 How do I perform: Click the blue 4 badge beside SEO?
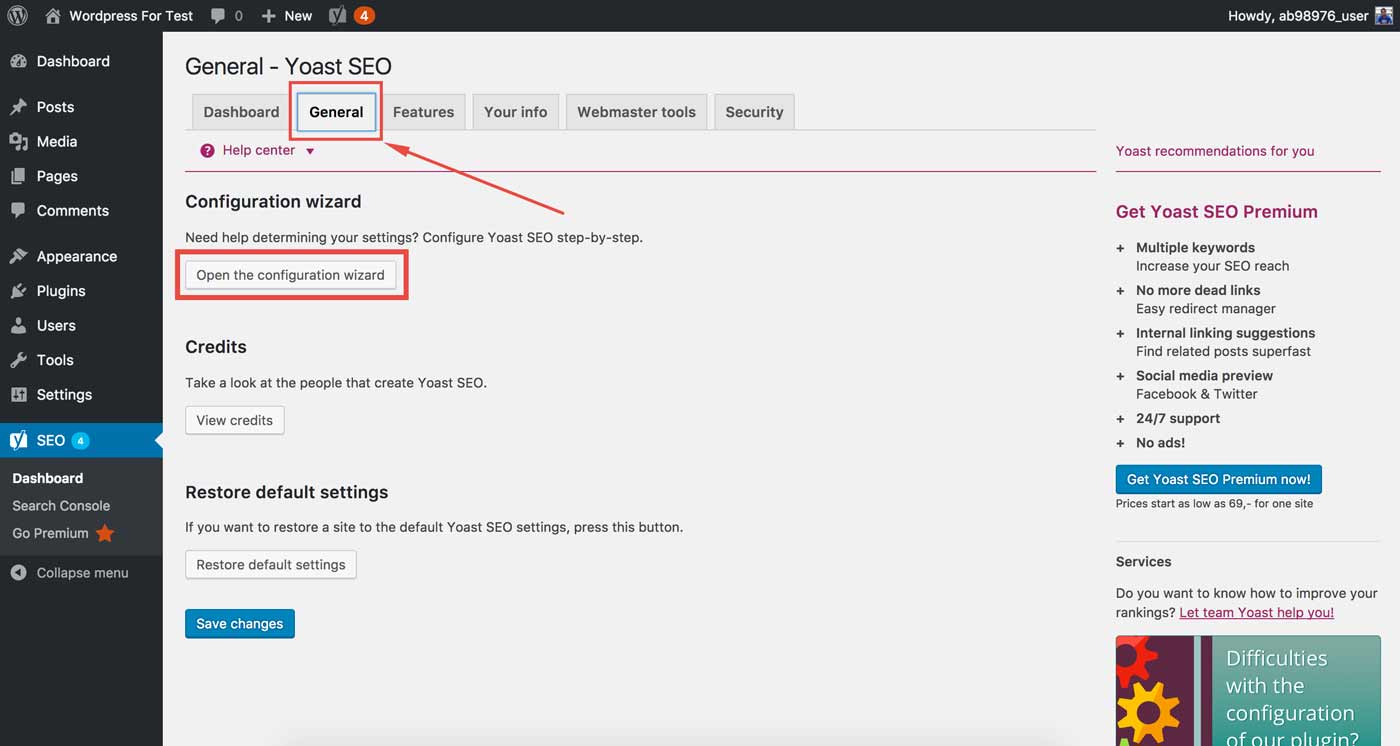click(x=80, y=441)
